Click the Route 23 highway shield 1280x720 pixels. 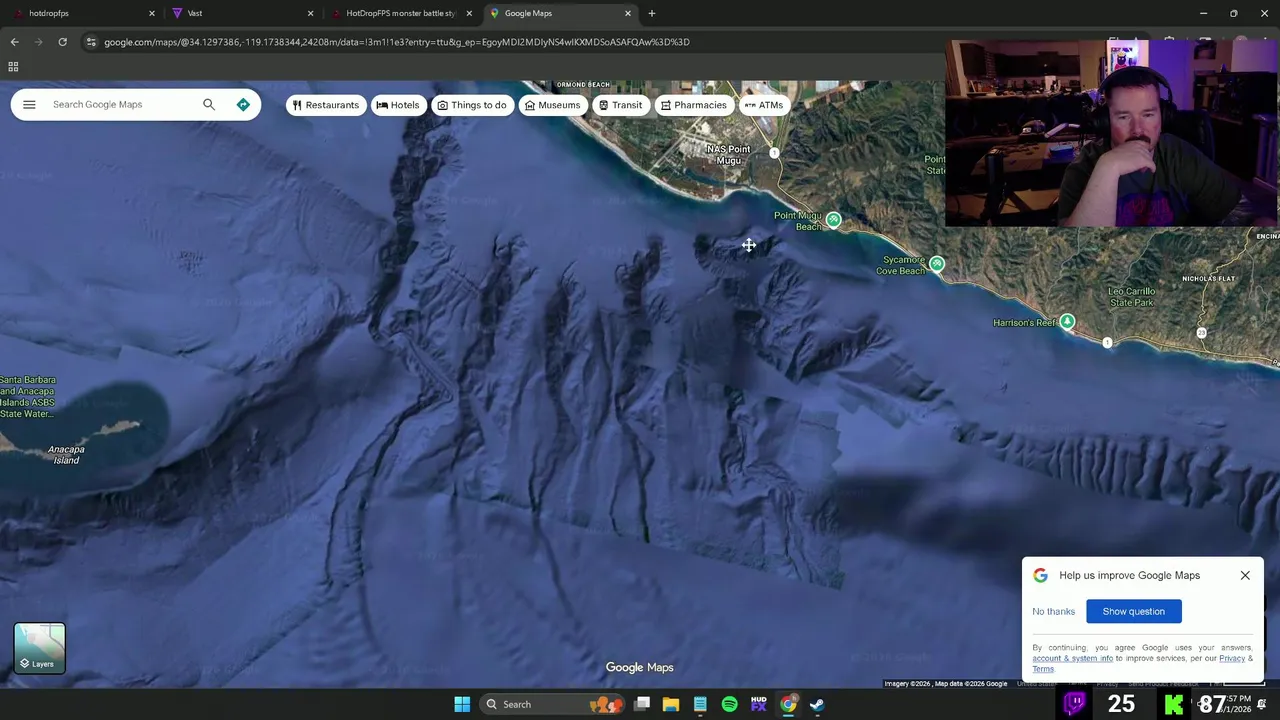pos(1201,333)
